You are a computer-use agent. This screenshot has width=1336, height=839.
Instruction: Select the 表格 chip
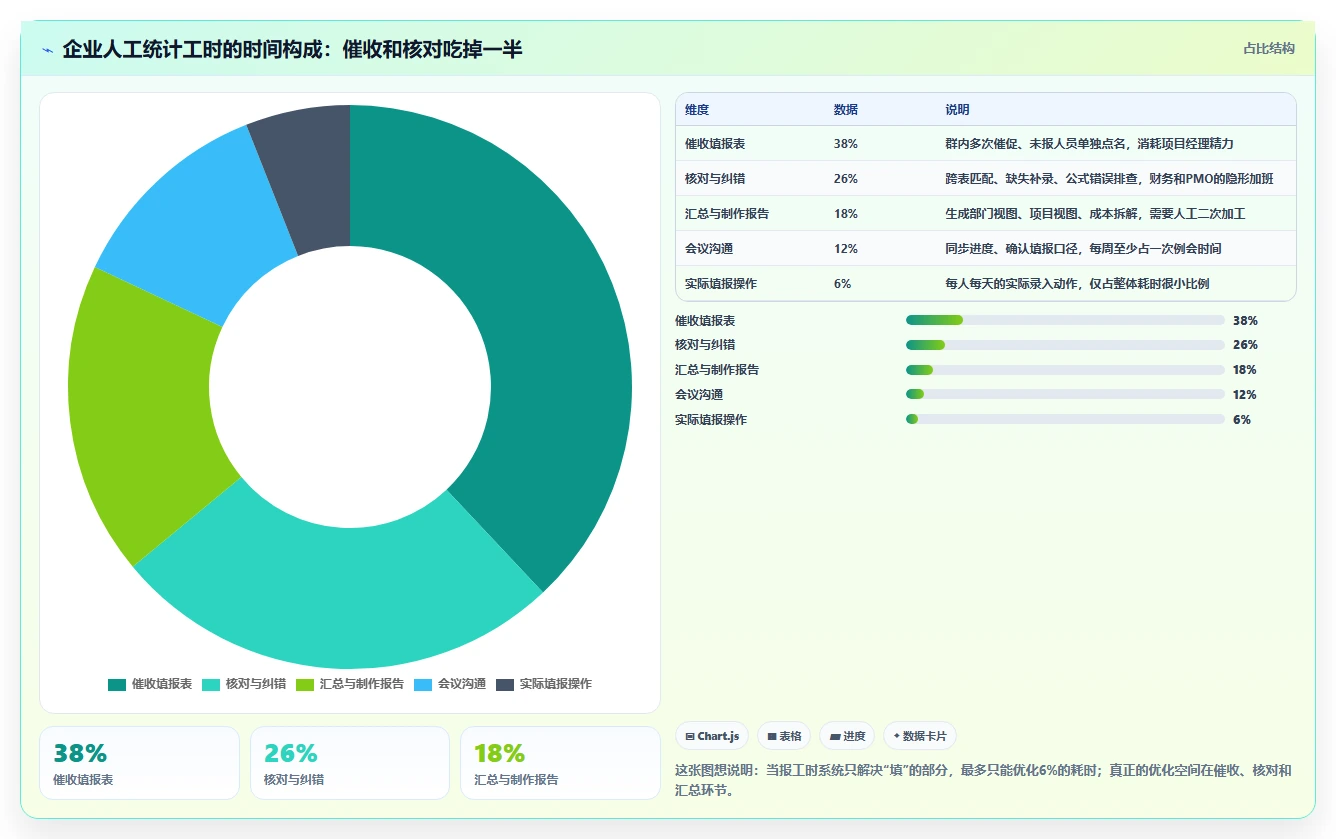click(x=784, y=736)
